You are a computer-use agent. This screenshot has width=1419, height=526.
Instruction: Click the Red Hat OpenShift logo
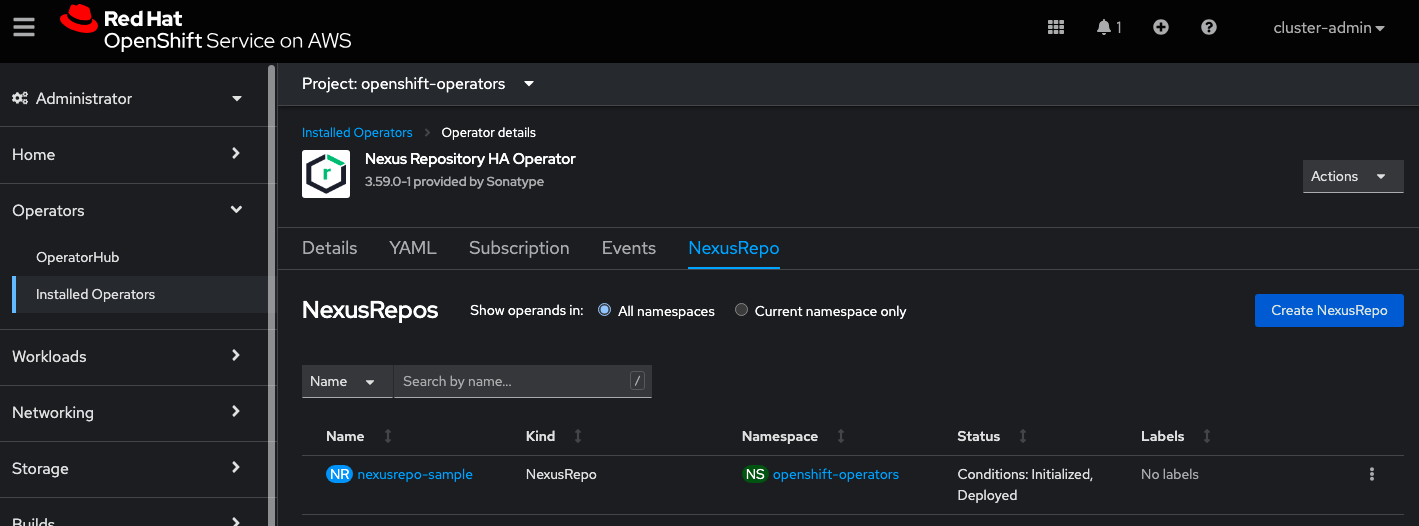(x=205, y=30)
